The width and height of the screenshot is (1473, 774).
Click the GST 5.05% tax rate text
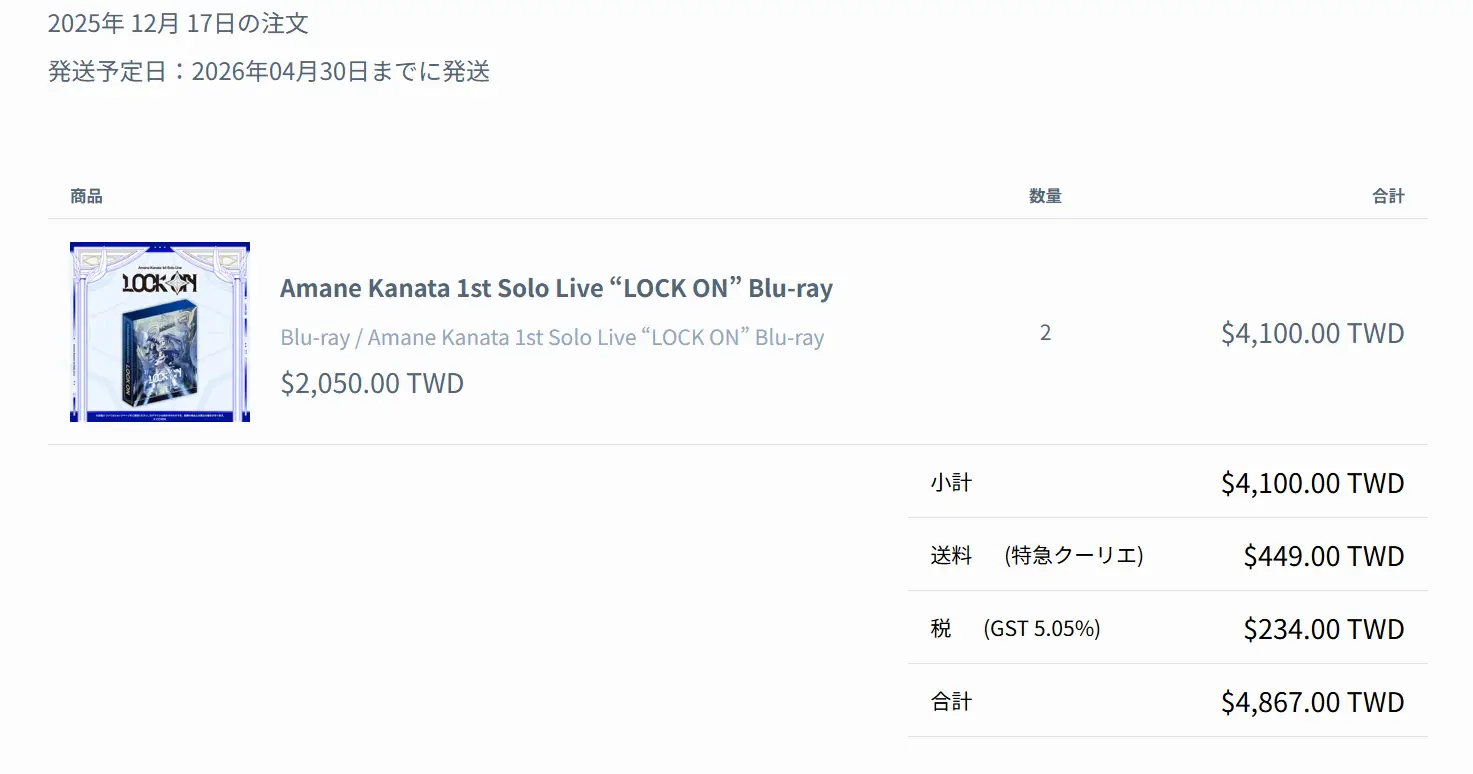point(1042,629)
